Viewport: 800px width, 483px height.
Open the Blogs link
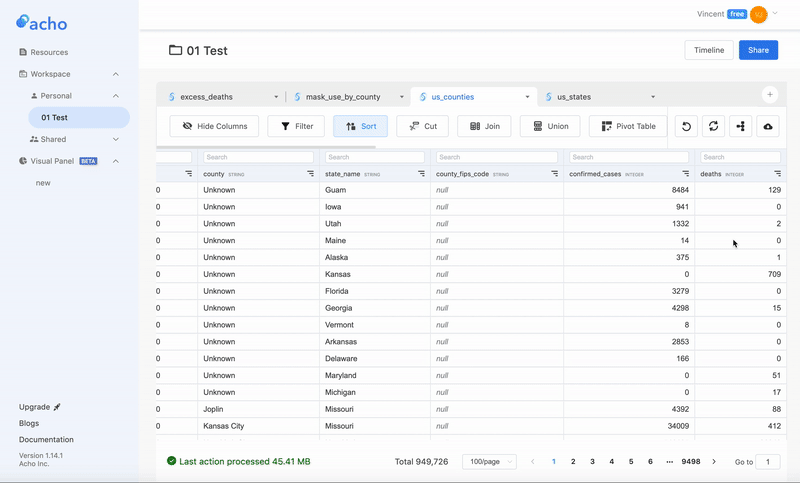tap(29, 423)
